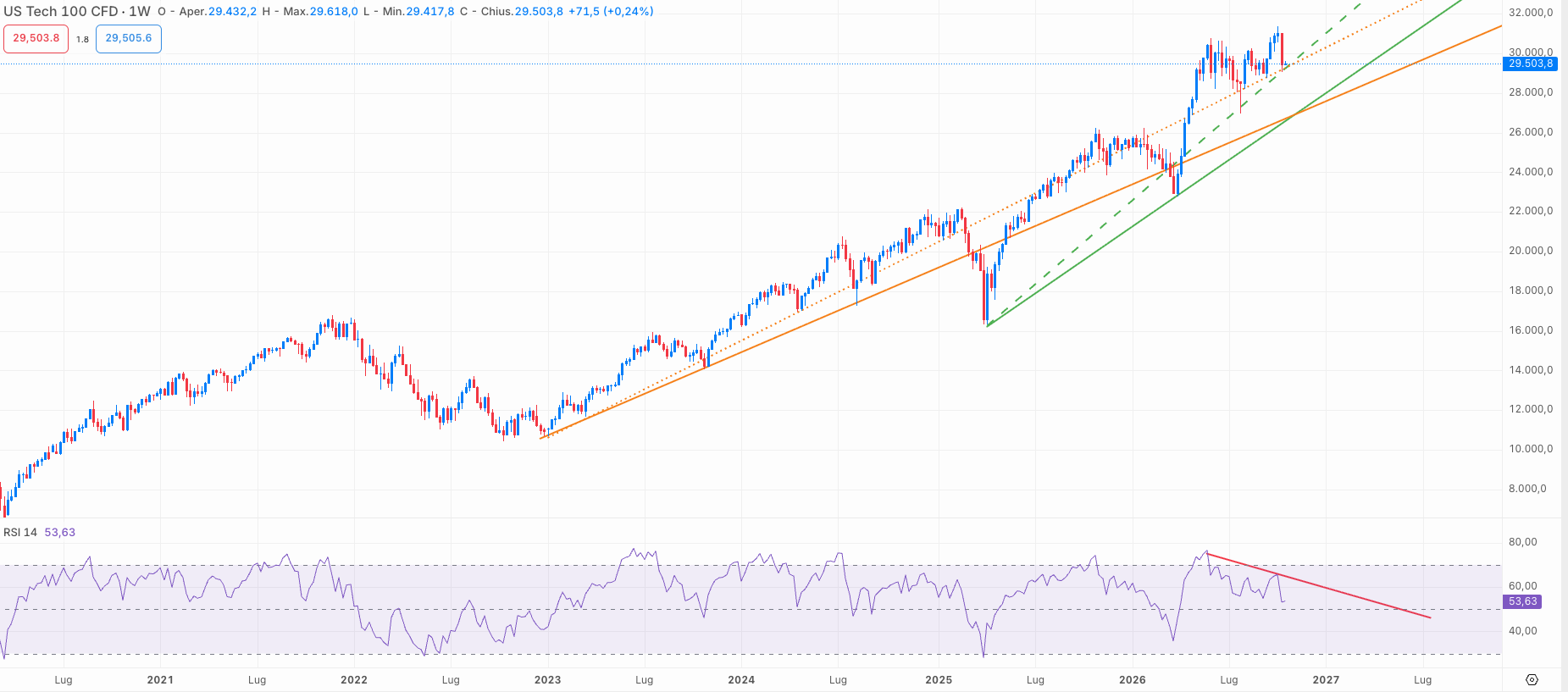Viewport: 1568px width, 692px height.
Task: Click the 10.000,0 price axis label
Action: click(1531, 449)
